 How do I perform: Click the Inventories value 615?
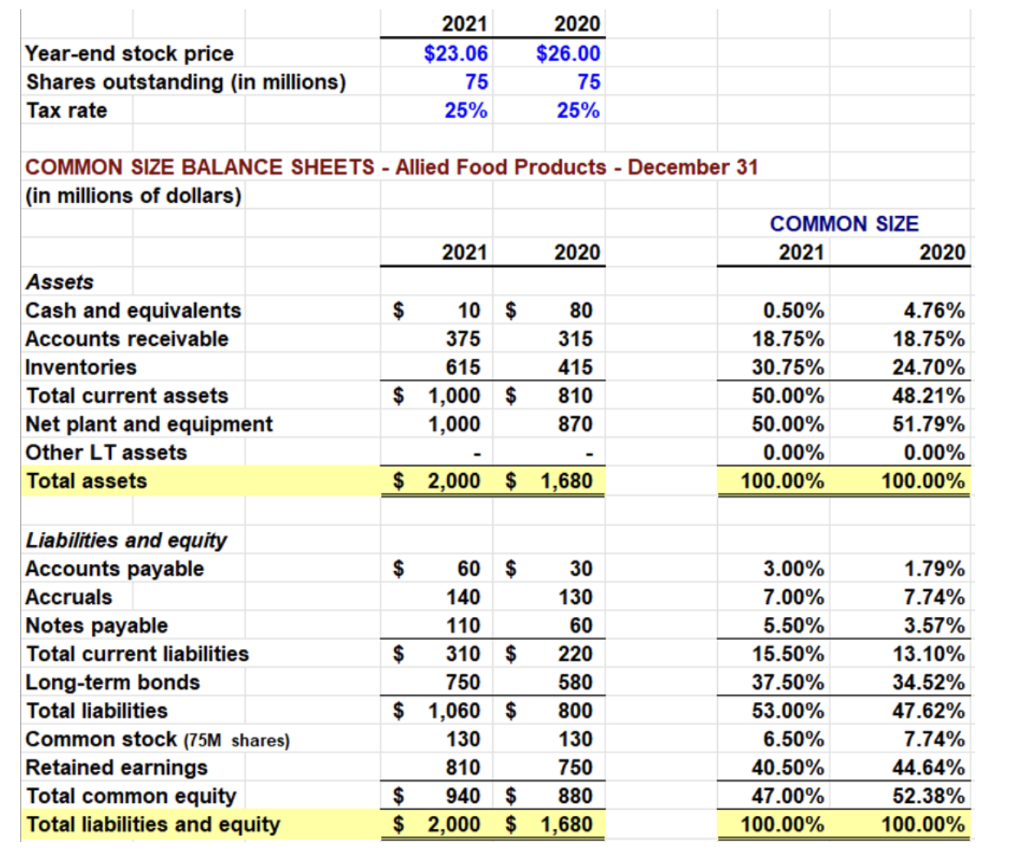pyautogui.click(x=464, y=367)
